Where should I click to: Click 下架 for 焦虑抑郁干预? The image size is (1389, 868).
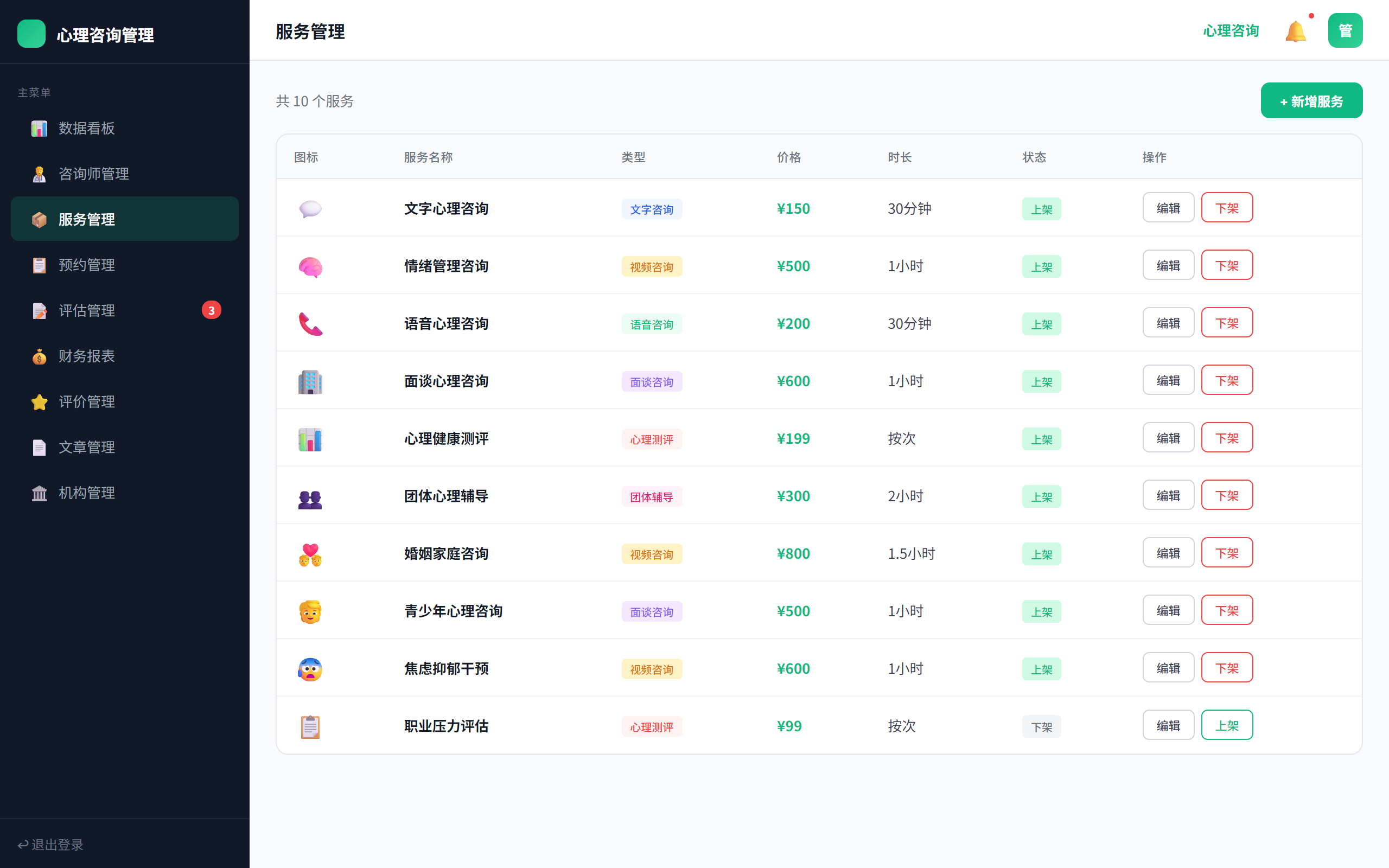pyautogui.click(x=1227, y=668)
